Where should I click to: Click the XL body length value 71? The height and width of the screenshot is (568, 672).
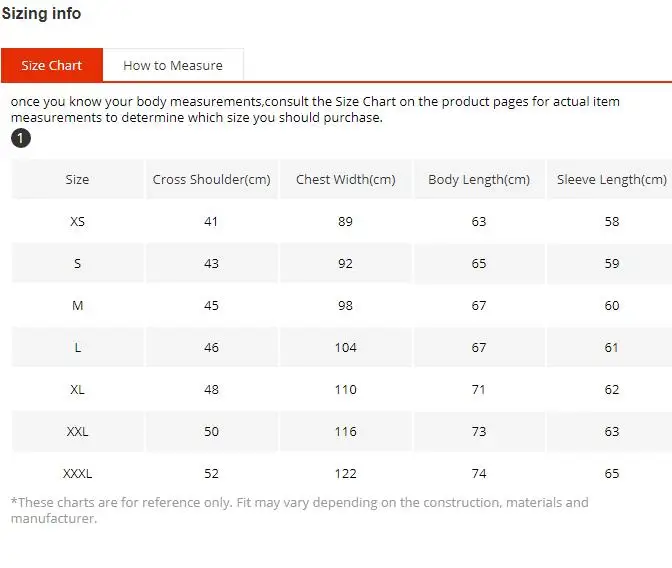coord(479,390)
